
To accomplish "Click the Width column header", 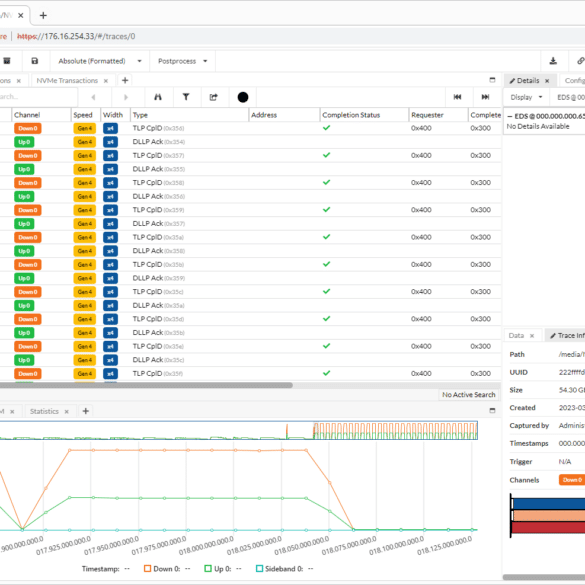I will [x=115, y=115].
